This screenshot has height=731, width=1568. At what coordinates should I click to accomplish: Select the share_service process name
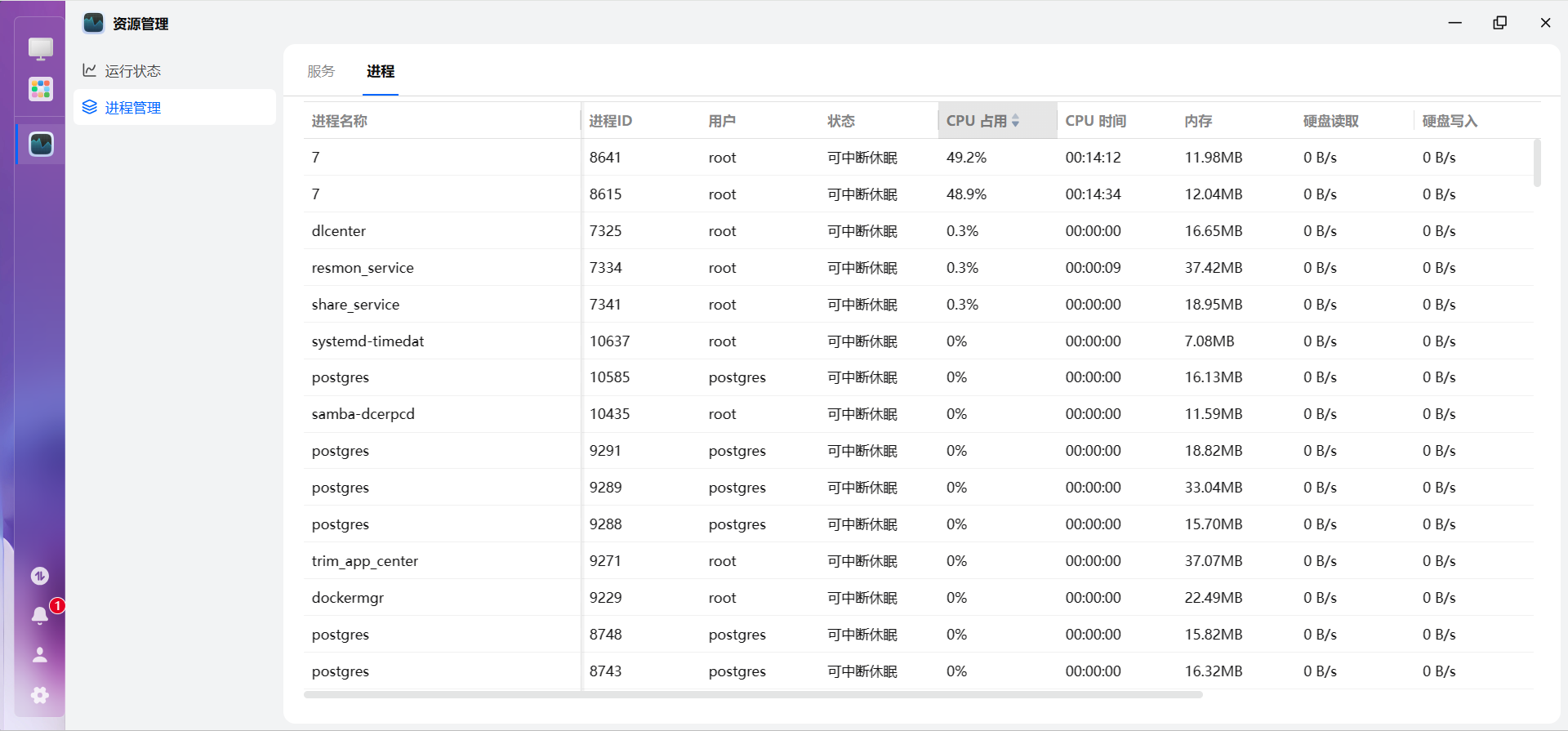point(355,305)
